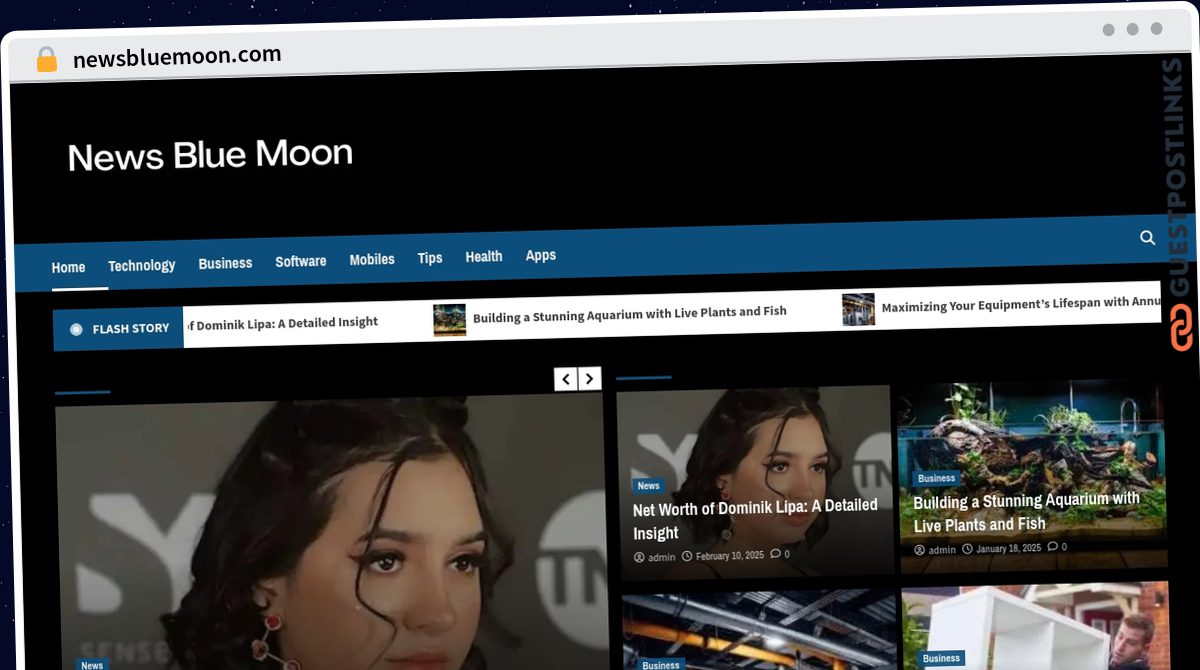Viewport: 1200px width, 670px height.
Task: Open the Tips menu item
Action: 430,258
